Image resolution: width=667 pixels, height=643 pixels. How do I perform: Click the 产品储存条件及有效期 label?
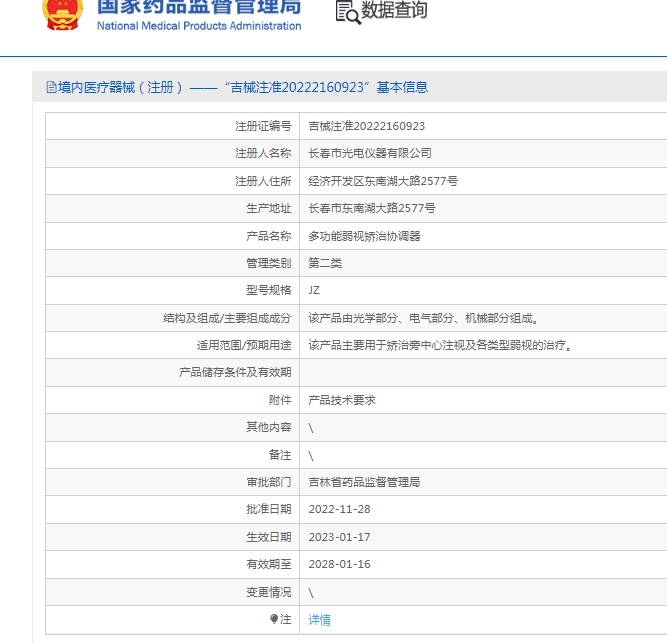235,373
